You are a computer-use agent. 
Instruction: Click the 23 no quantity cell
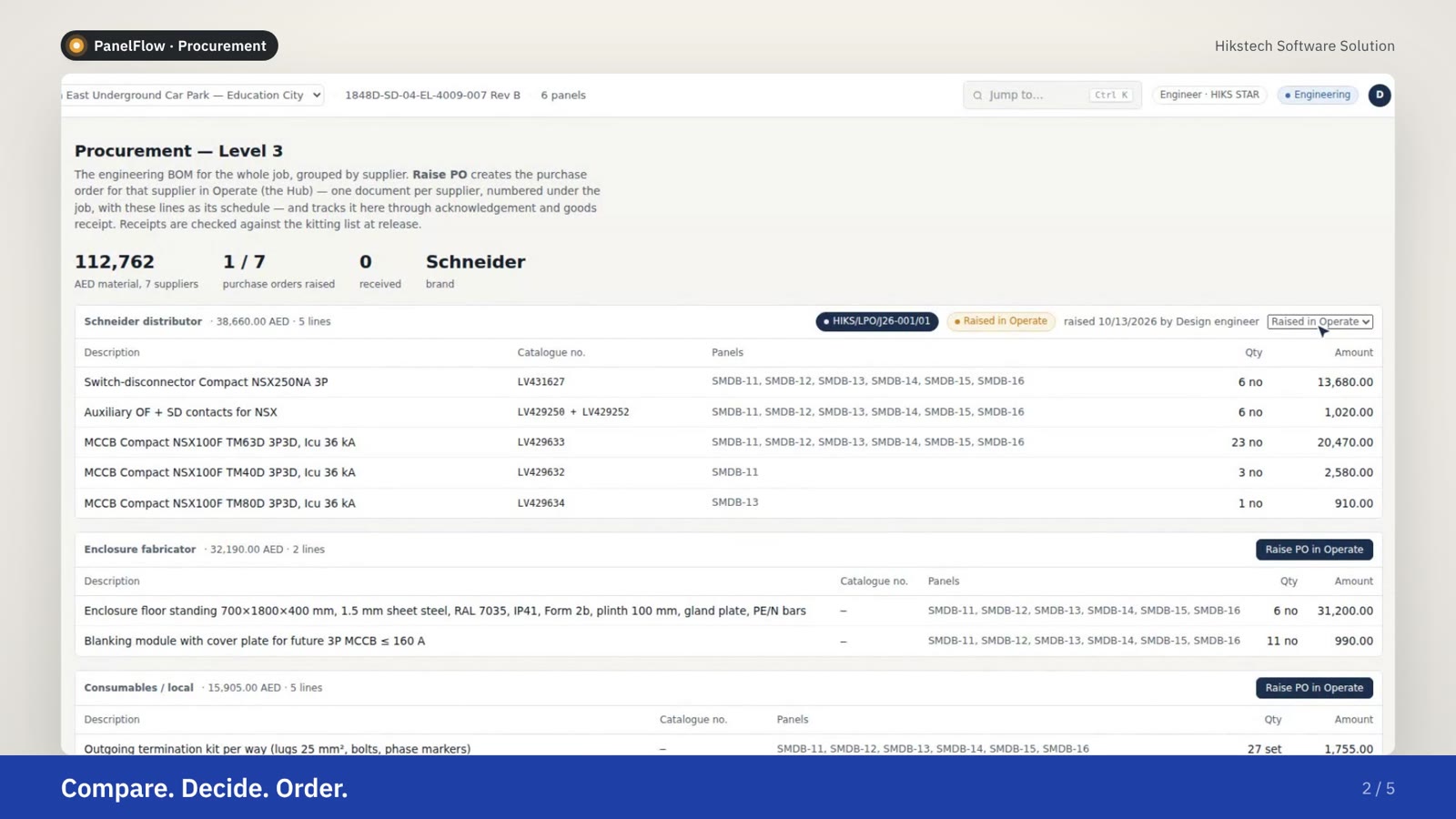1247,442
